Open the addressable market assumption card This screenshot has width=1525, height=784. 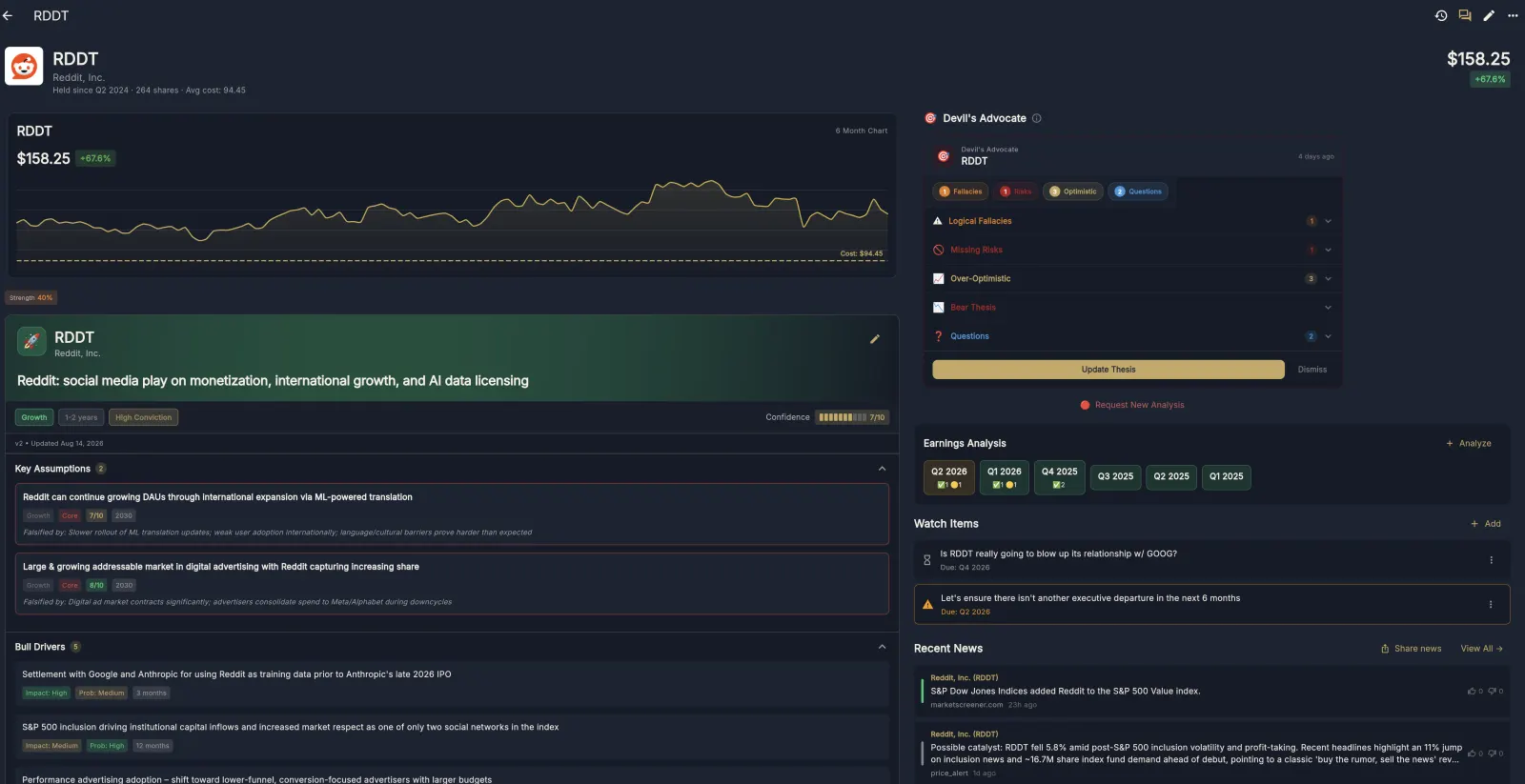pos(452,584)
